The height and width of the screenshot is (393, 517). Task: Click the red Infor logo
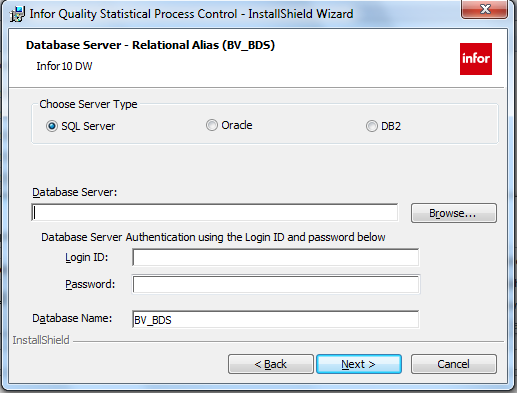coord(476,59)
